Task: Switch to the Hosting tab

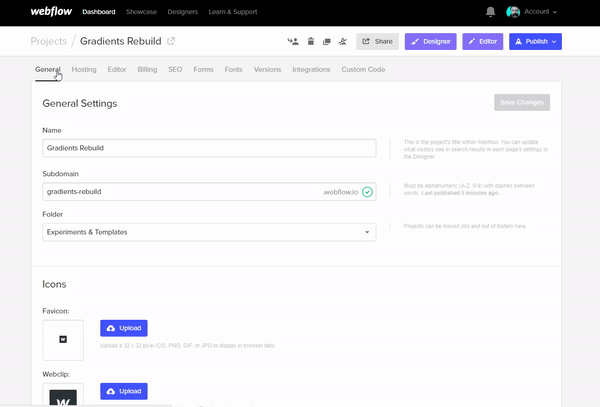Action: (84, 69)
